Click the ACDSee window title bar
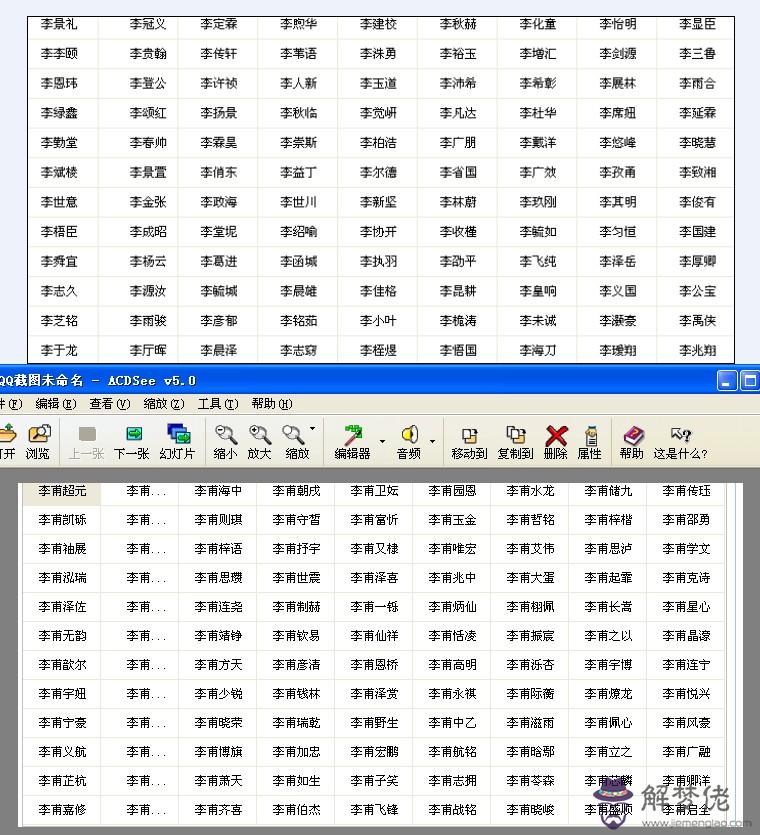The height and width of the screenshot is (835, 760). pos(400,380)
